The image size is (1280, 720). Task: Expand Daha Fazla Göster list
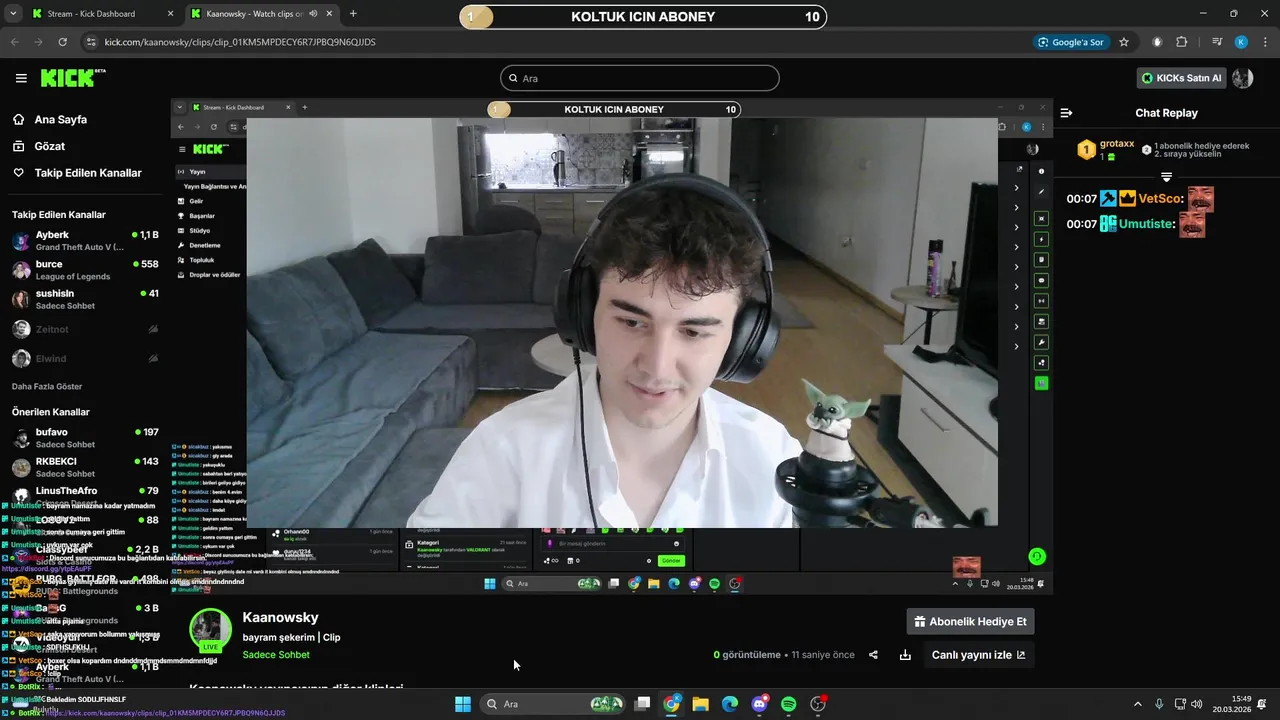click(47, 386)
